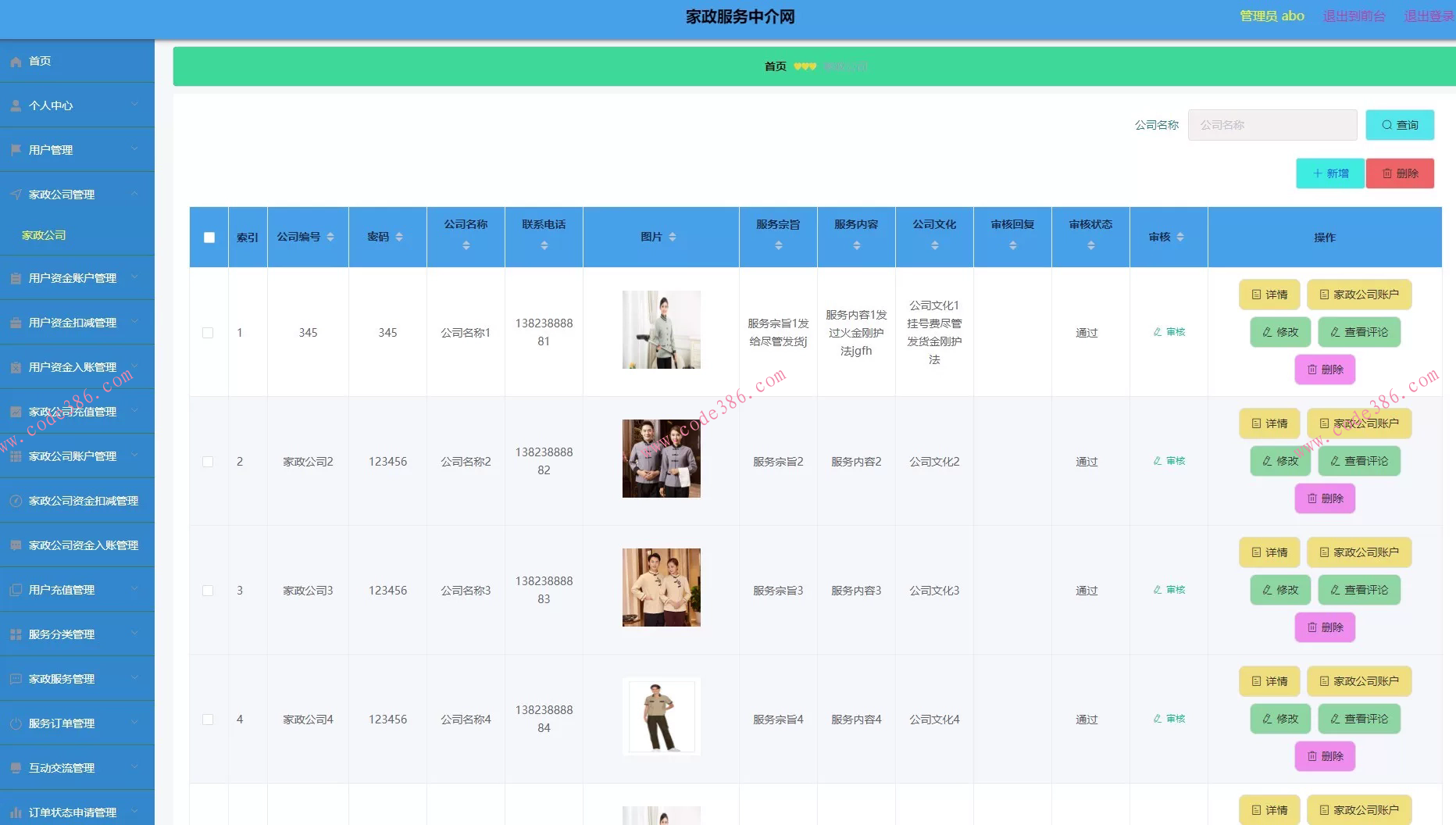This screenshot has width=1456, height=825.
Task: Open the photo thumbnail for 公司名称4
Action: [662, 716]
